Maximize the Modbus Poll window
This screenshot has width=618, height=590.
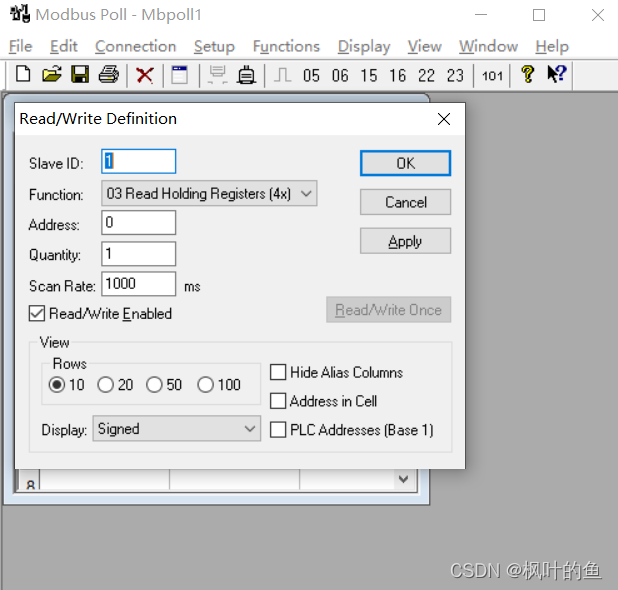(x=539, y=15)
